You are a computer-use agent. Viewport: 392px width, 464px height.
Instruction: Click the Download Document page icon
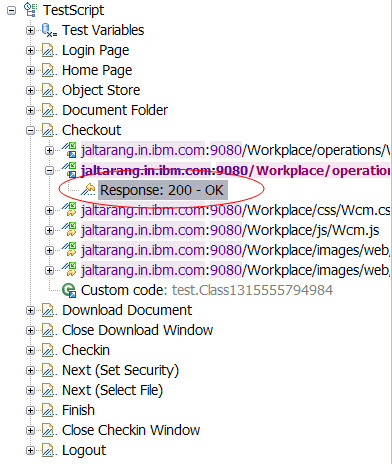pos(49,310)
